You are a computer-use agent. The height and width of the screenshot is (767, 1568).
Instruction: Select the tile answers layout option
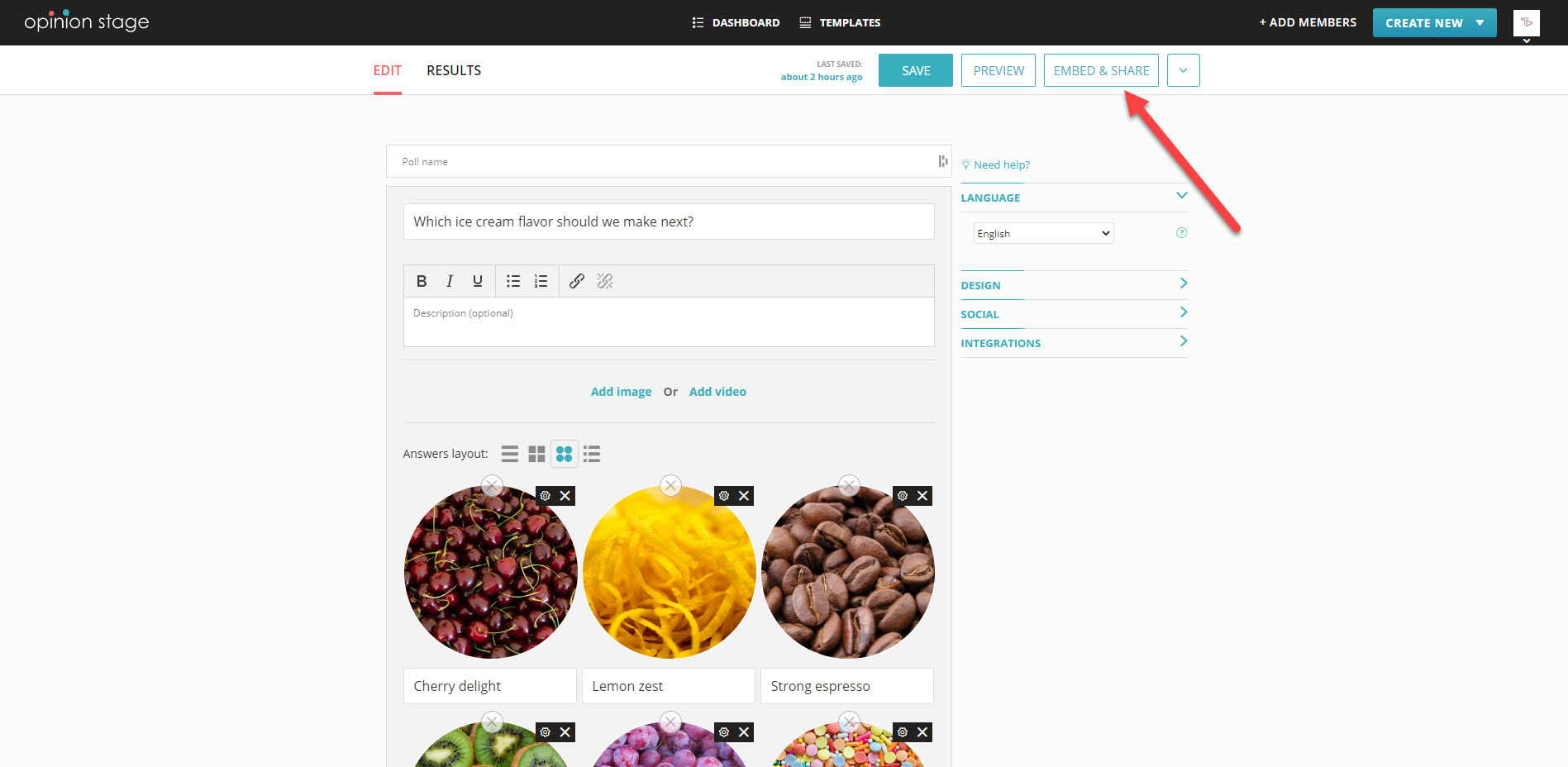point(536,453)
